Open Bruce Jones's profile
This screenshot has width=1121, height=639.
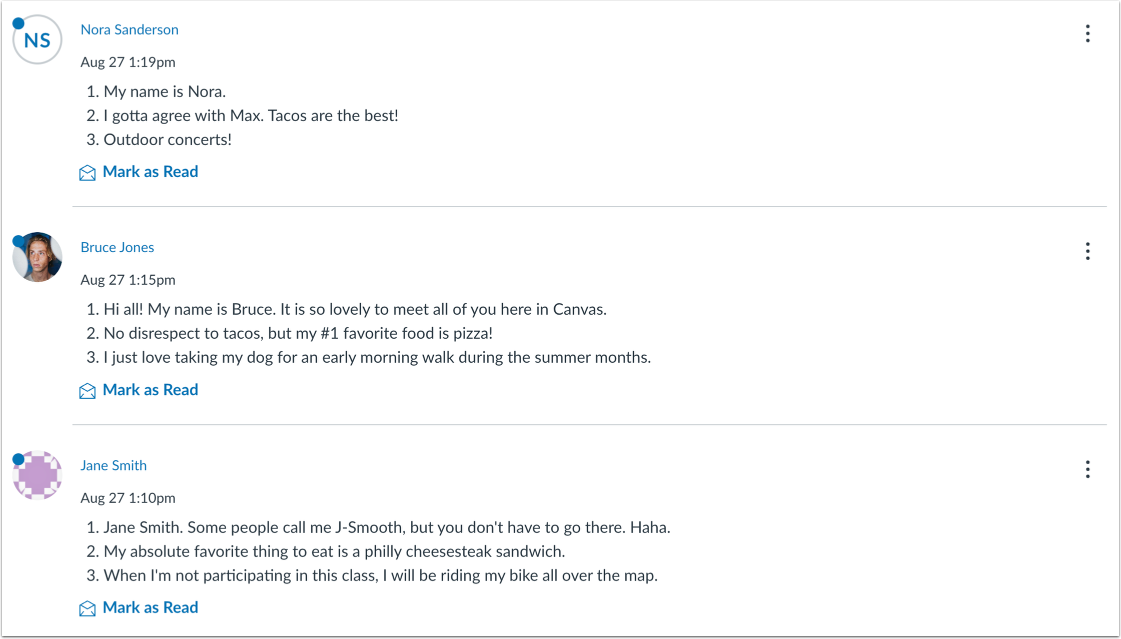coord(117,247)
